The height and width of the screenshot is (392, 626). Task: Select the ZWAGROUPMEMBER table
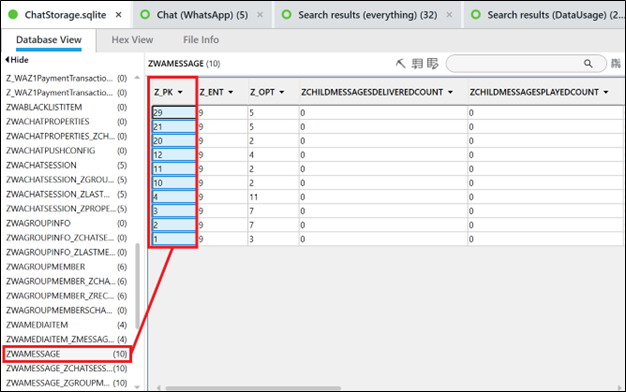(67, 267)
